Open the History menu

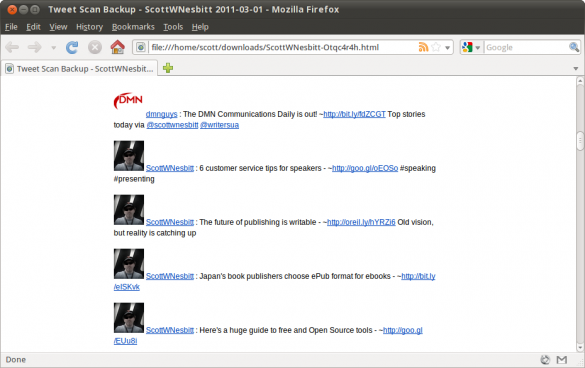point(90,27)
